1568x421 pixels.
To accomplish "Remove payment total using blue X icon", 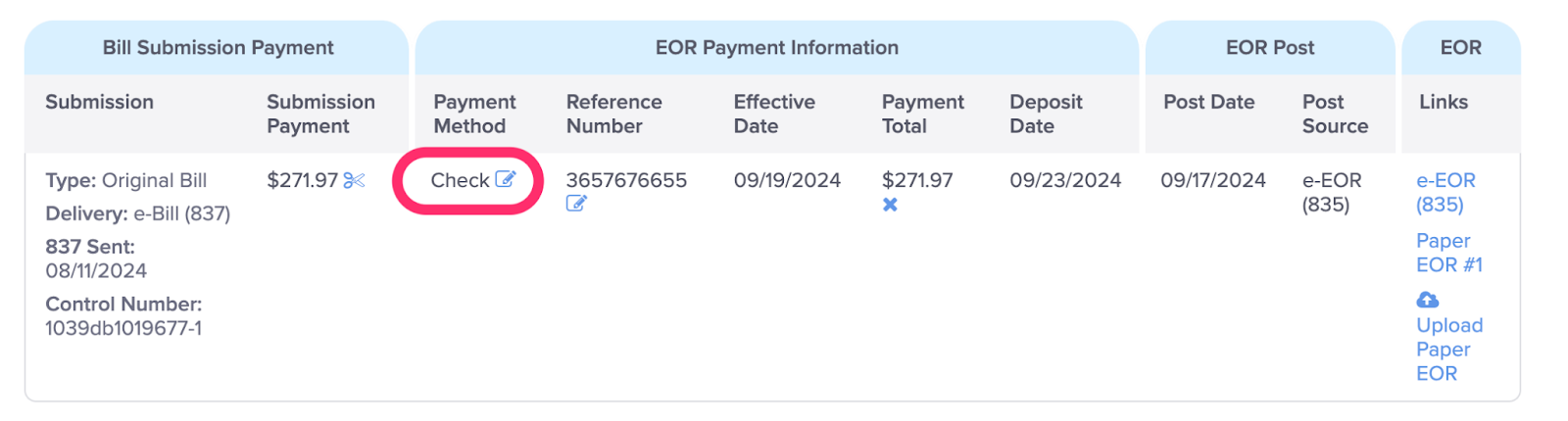I will click(890, 205).
